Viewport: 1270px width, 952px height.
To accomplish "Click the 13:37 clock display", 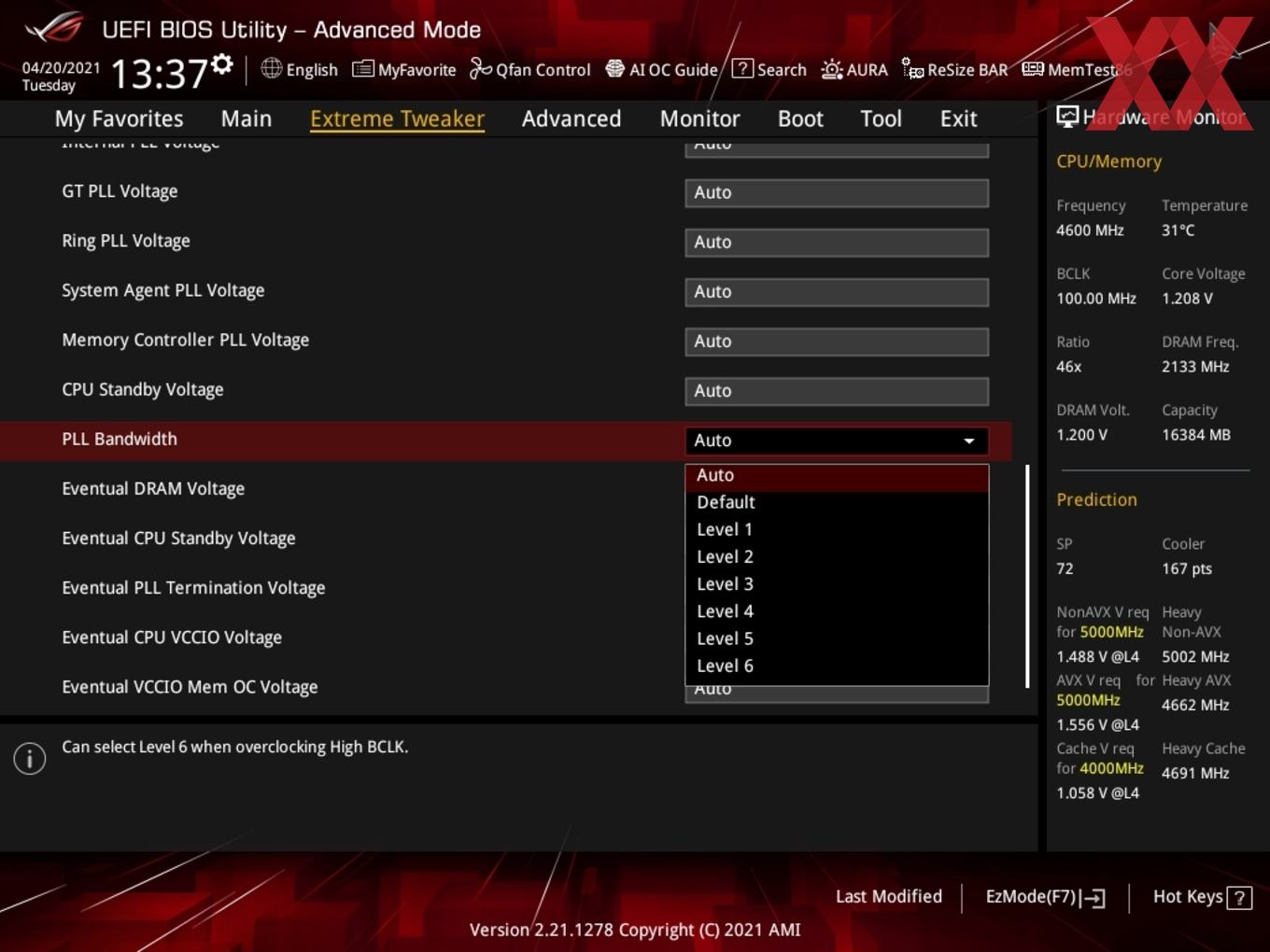I will coord(159,73).
